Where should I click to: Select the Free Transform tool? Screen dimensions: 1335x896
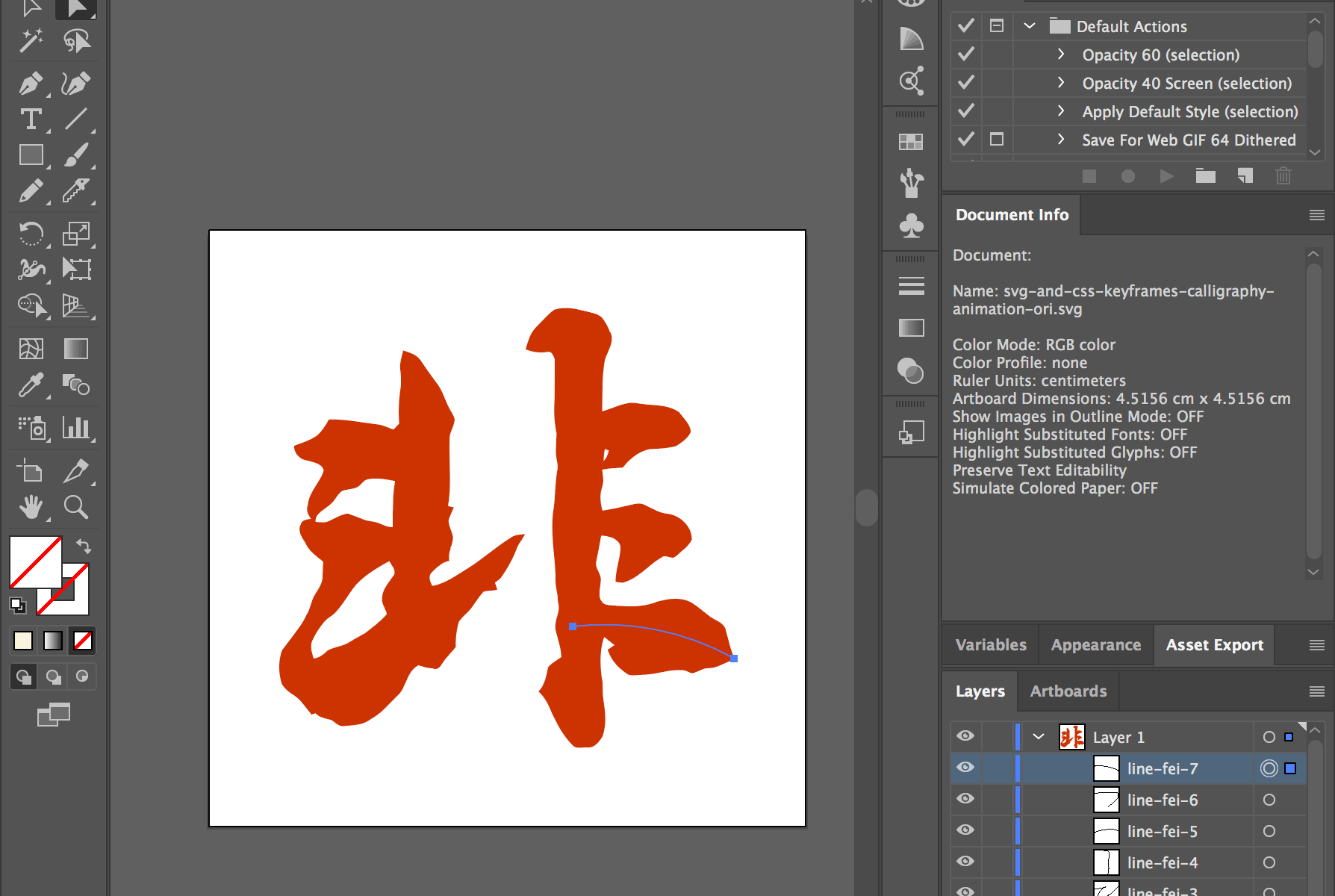click(x=76, y=269)
